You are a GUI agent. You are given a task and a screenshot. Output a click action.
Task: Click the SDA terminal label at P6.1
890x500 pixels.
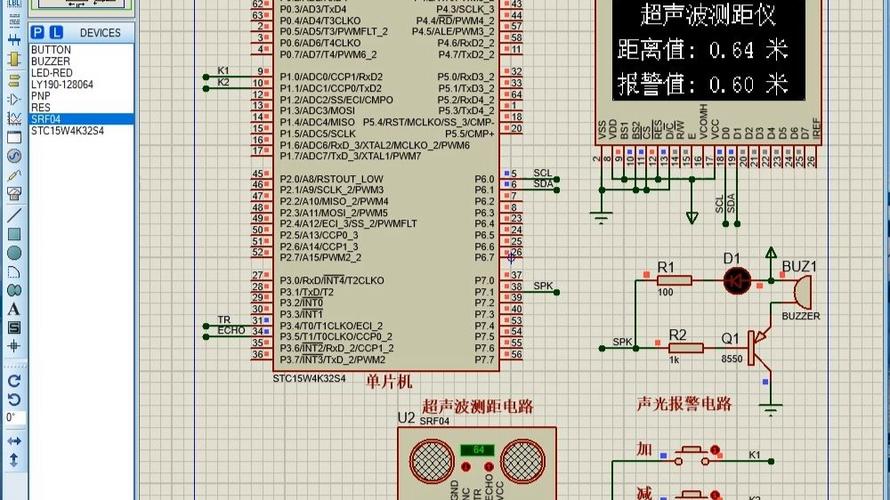click(x=543, y=184)
